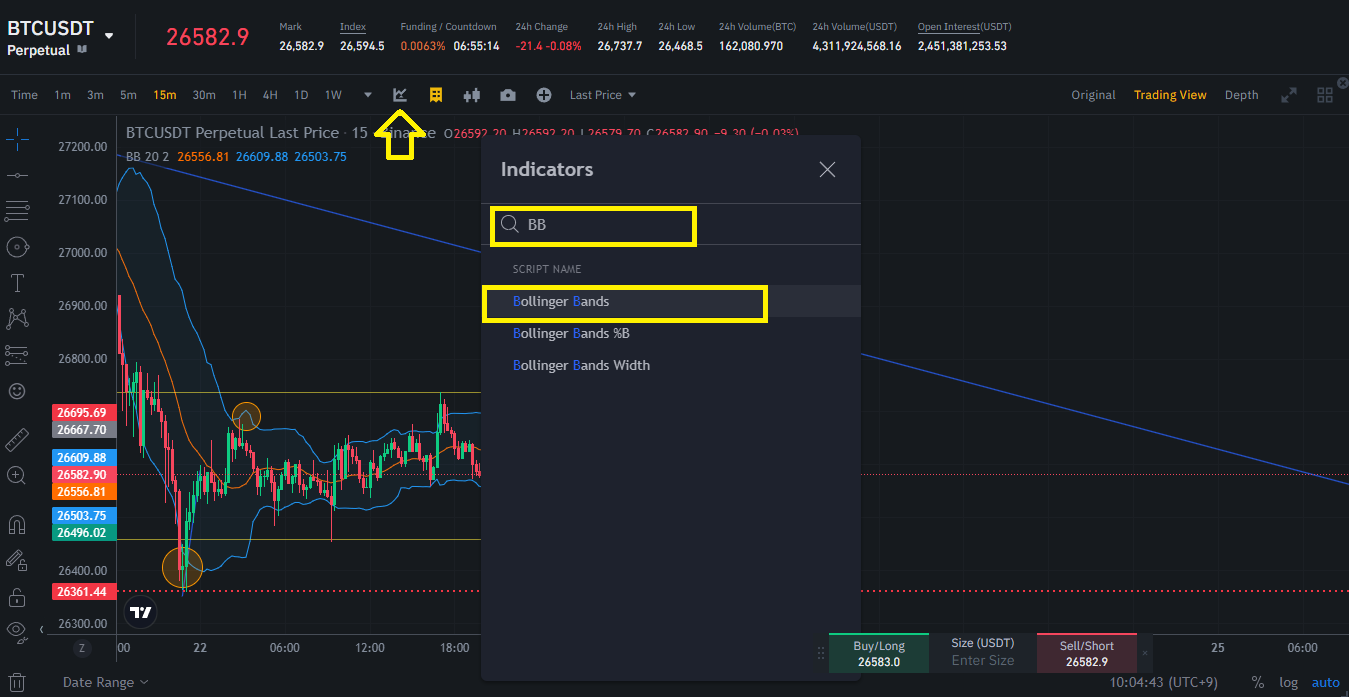
Task: Select the XABCD pattern tool
Action: tap(17, 318)
